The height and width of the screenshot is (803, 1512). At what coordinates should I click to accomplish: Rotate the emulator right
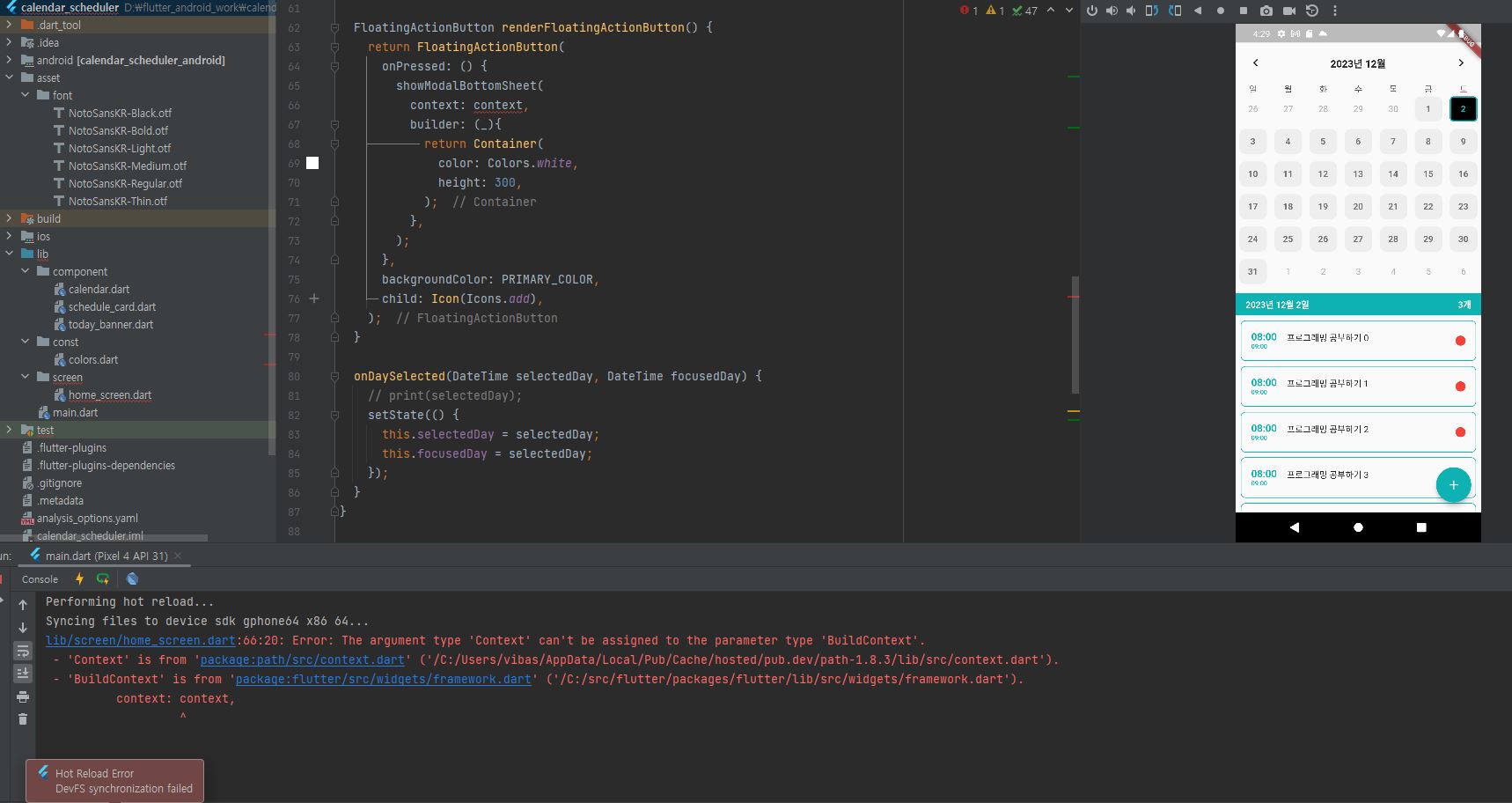(x=1175, y=11)
